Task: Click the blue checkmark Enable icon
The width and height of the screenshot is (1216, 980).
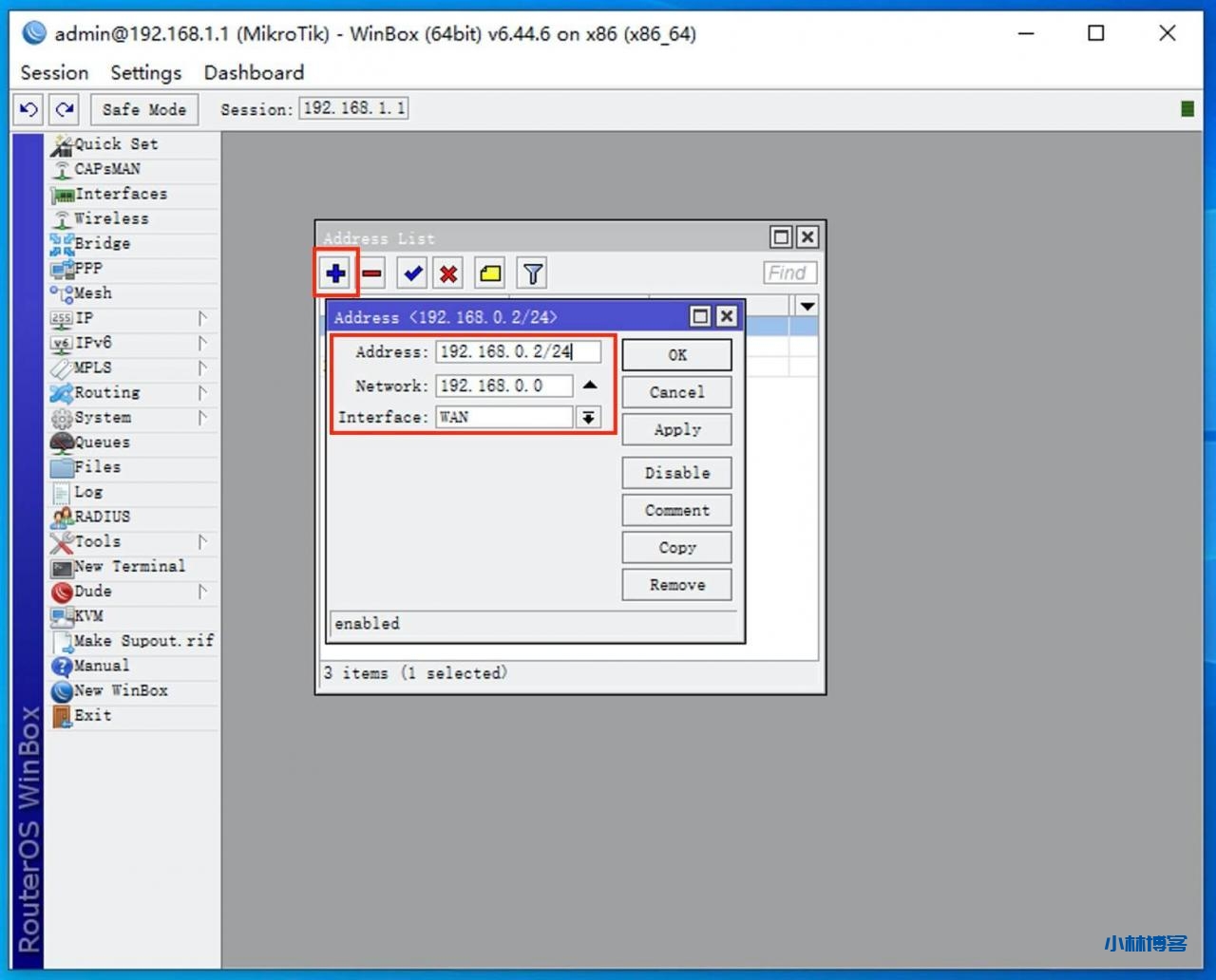Action: click(x=412, y=274)
